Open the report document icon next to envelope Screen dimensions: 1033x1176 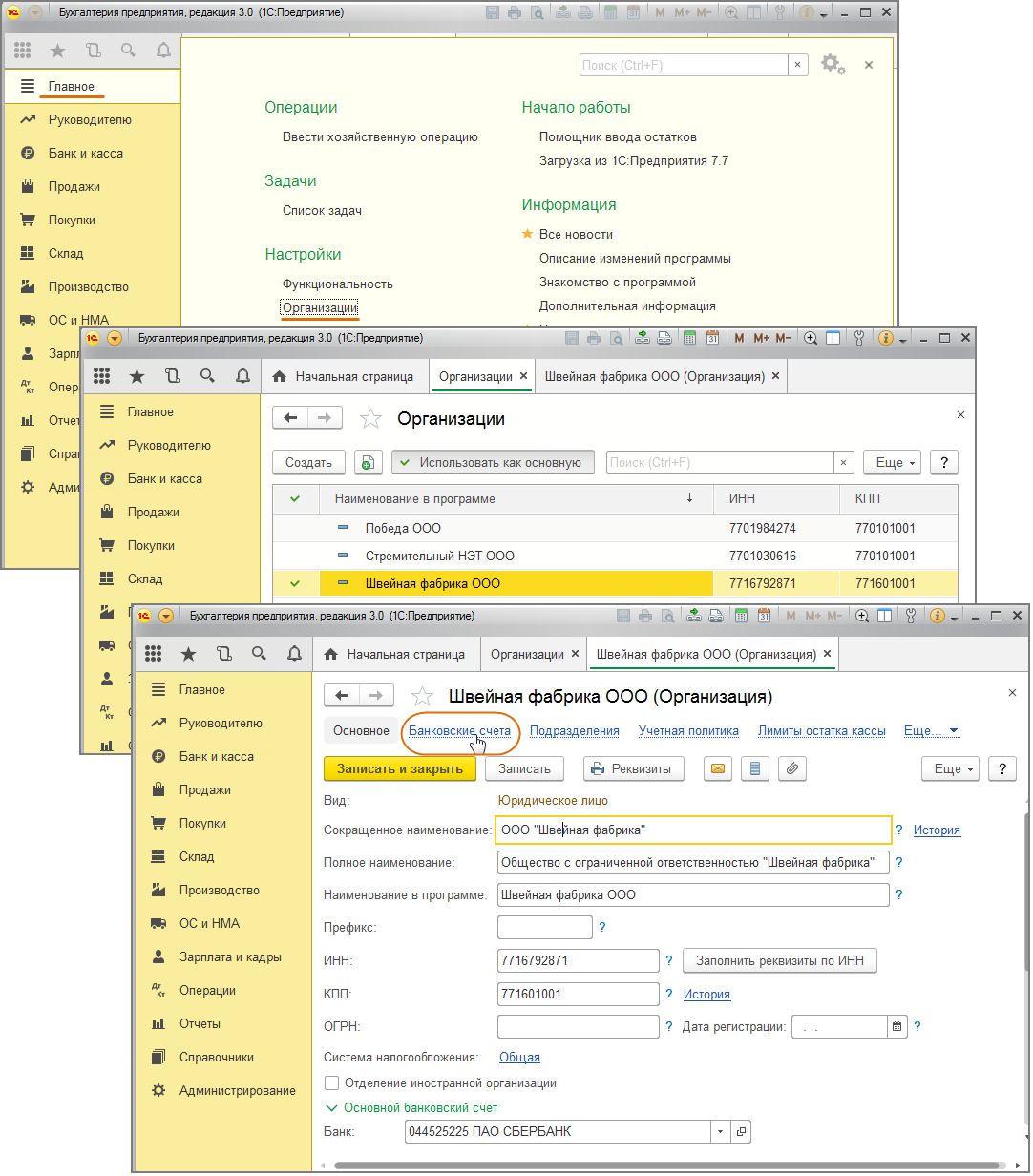click(755, 768)
